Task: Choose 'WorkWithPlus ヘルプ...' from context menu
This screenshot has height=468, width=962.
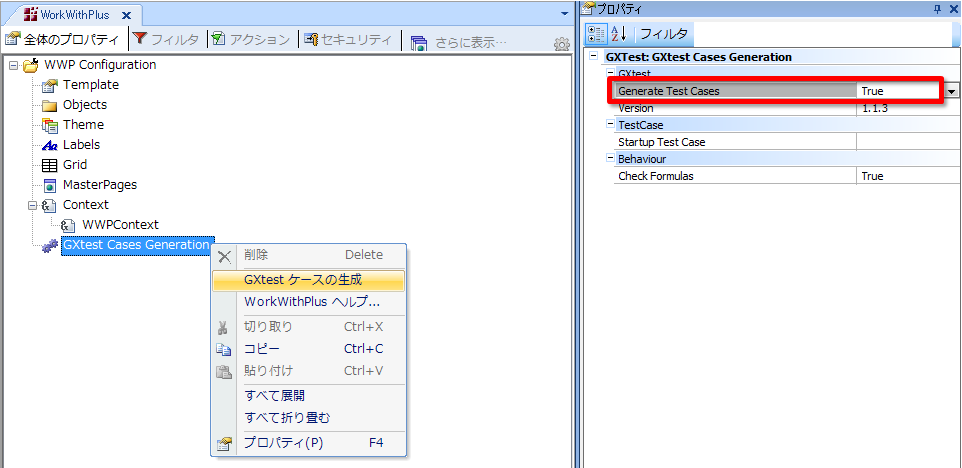Action: point(312,302)
